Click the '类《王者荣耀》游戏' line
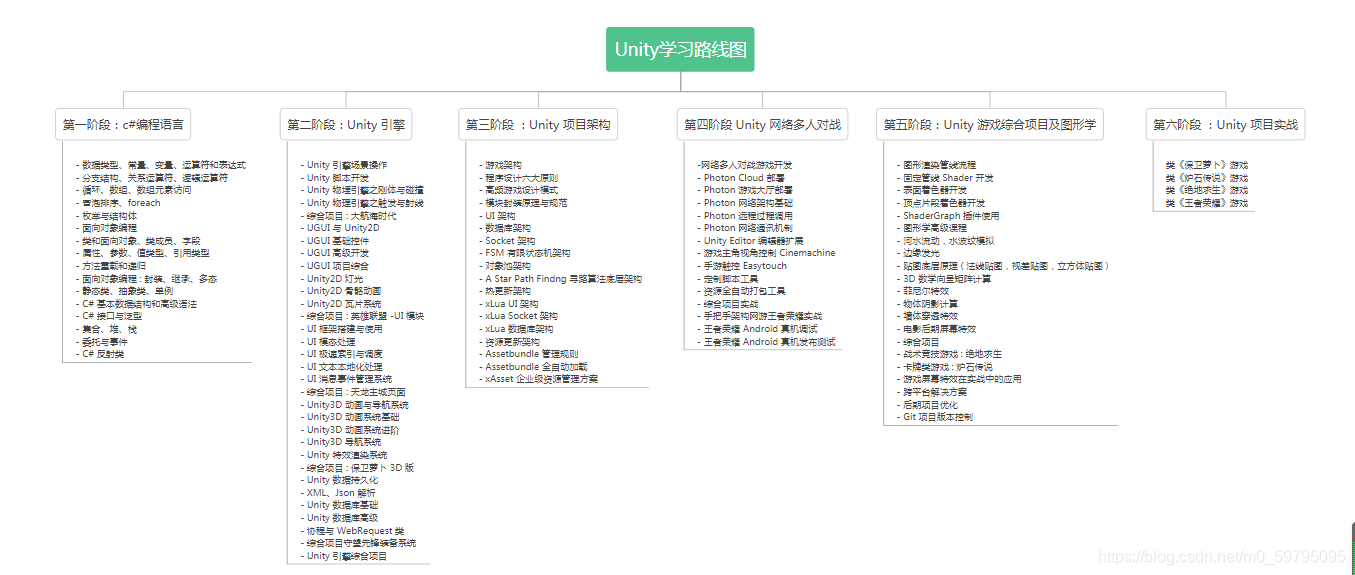This screenshot has width=1355, height=575. tap(1207, 203)
